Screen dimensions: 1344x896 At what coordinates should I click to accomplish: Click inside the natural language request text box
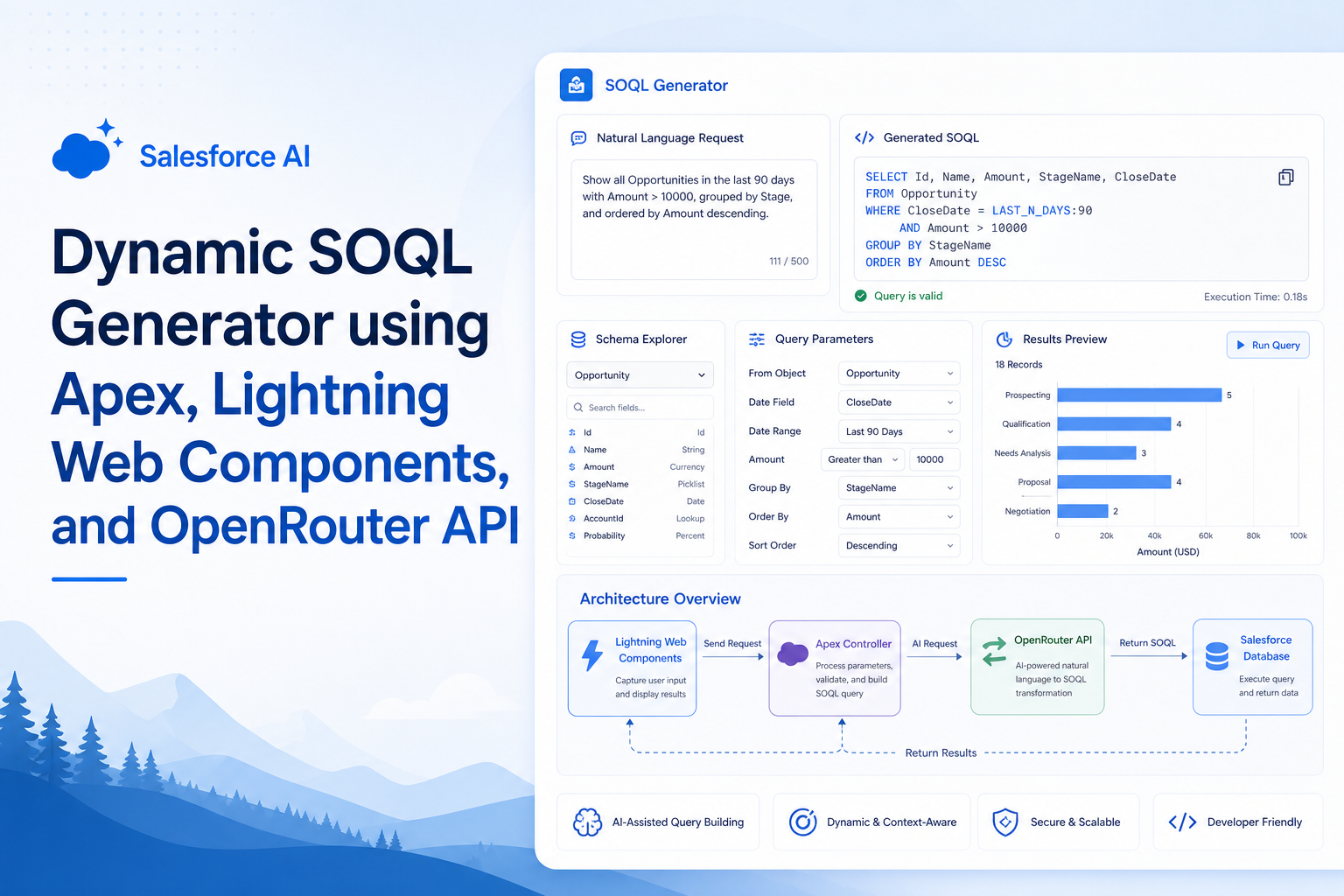[694, 219]
